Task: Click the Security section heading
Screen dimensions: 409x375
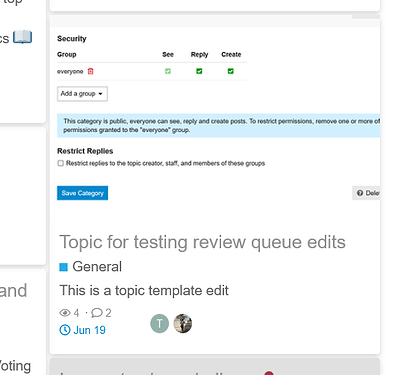Action: point(72,39)
